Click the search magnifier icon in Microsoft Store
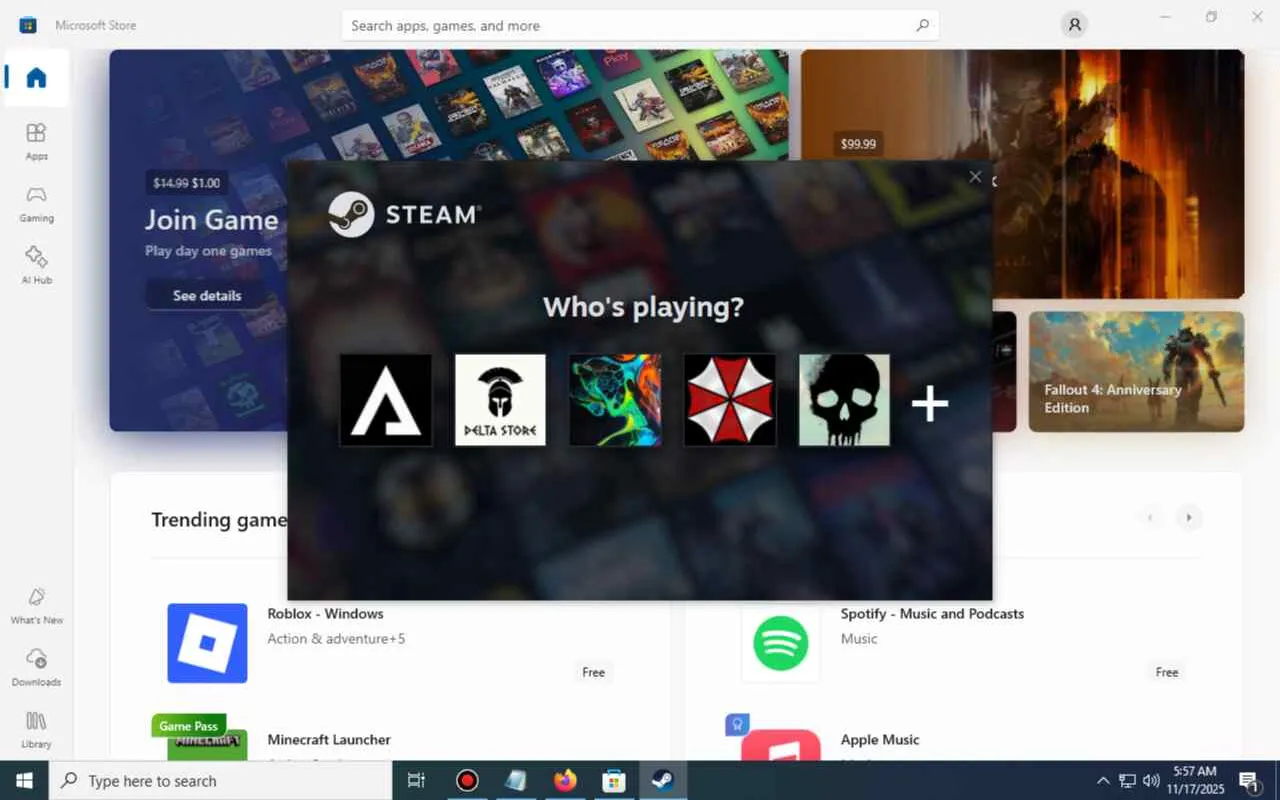 click(922, 25)
